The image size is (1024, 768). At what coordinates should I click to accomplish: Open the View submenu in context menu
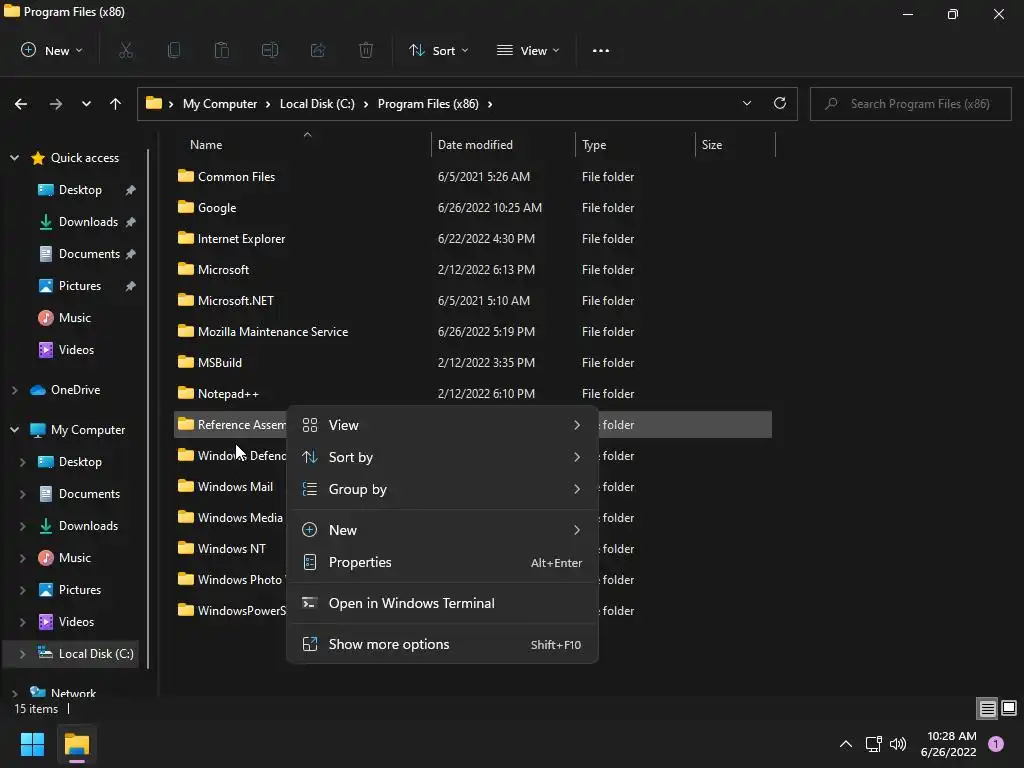point(442,425)
